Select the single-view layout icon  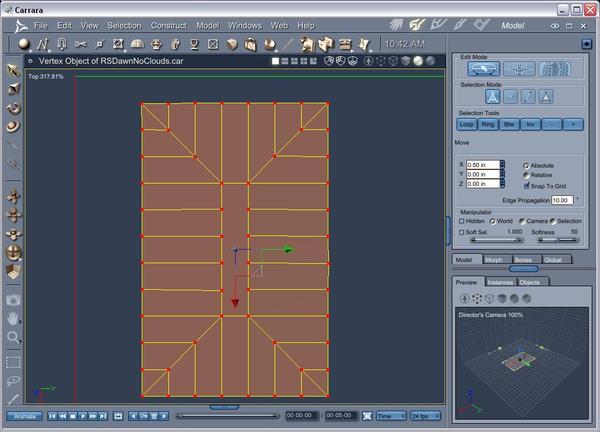pyautogui.click(x=275, y=61)
